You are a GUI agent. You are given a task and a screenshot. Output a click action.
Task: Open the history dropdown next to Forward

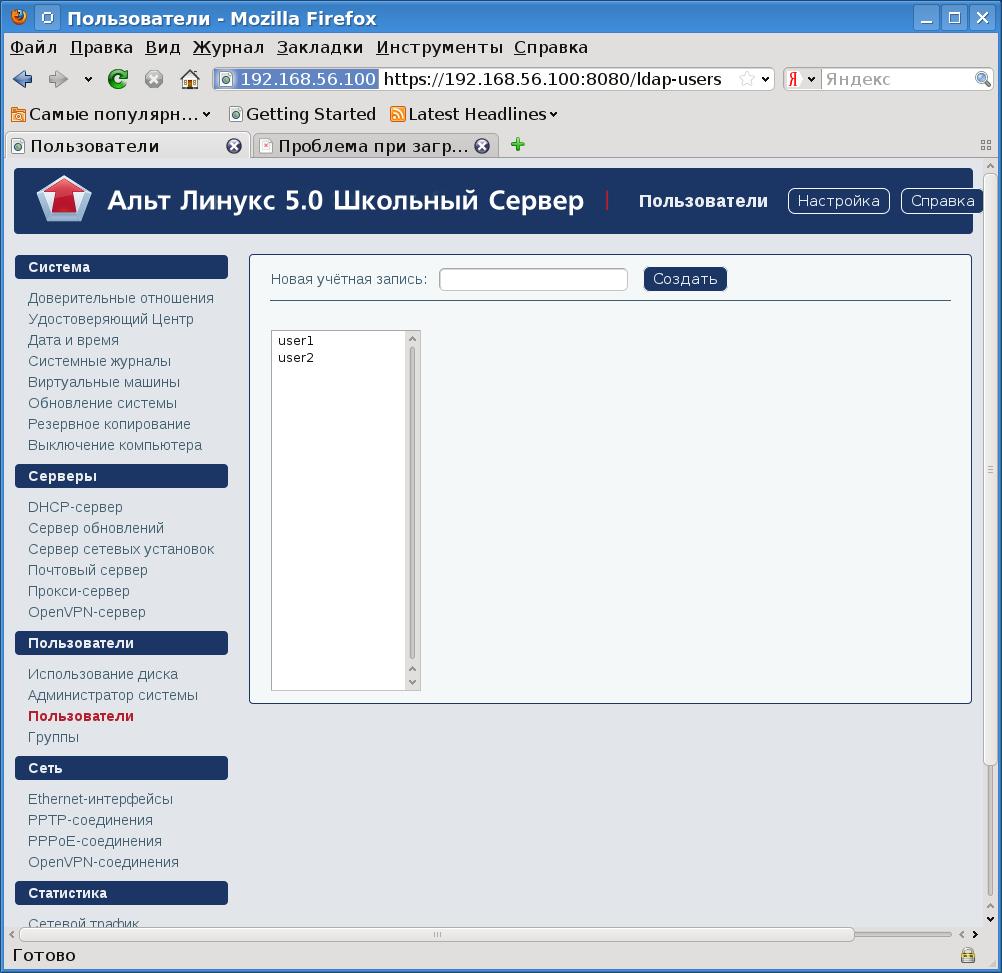[x=88, y=79]
